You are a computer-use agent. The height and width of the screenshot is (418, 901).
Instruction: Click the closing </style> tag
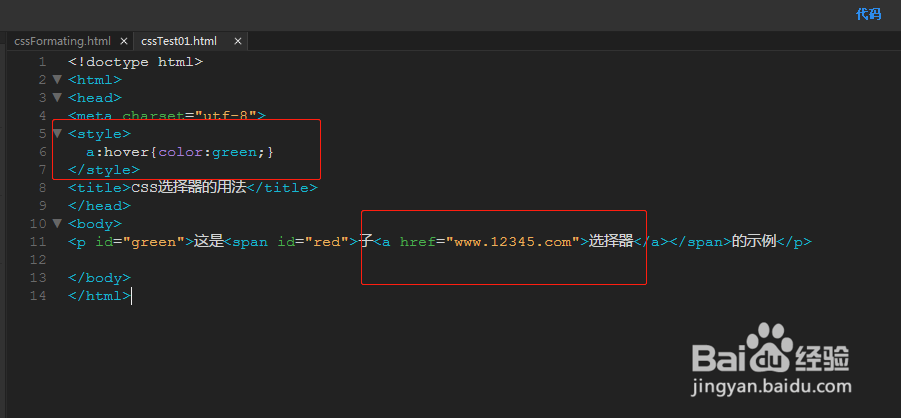(x=103, y=170)
